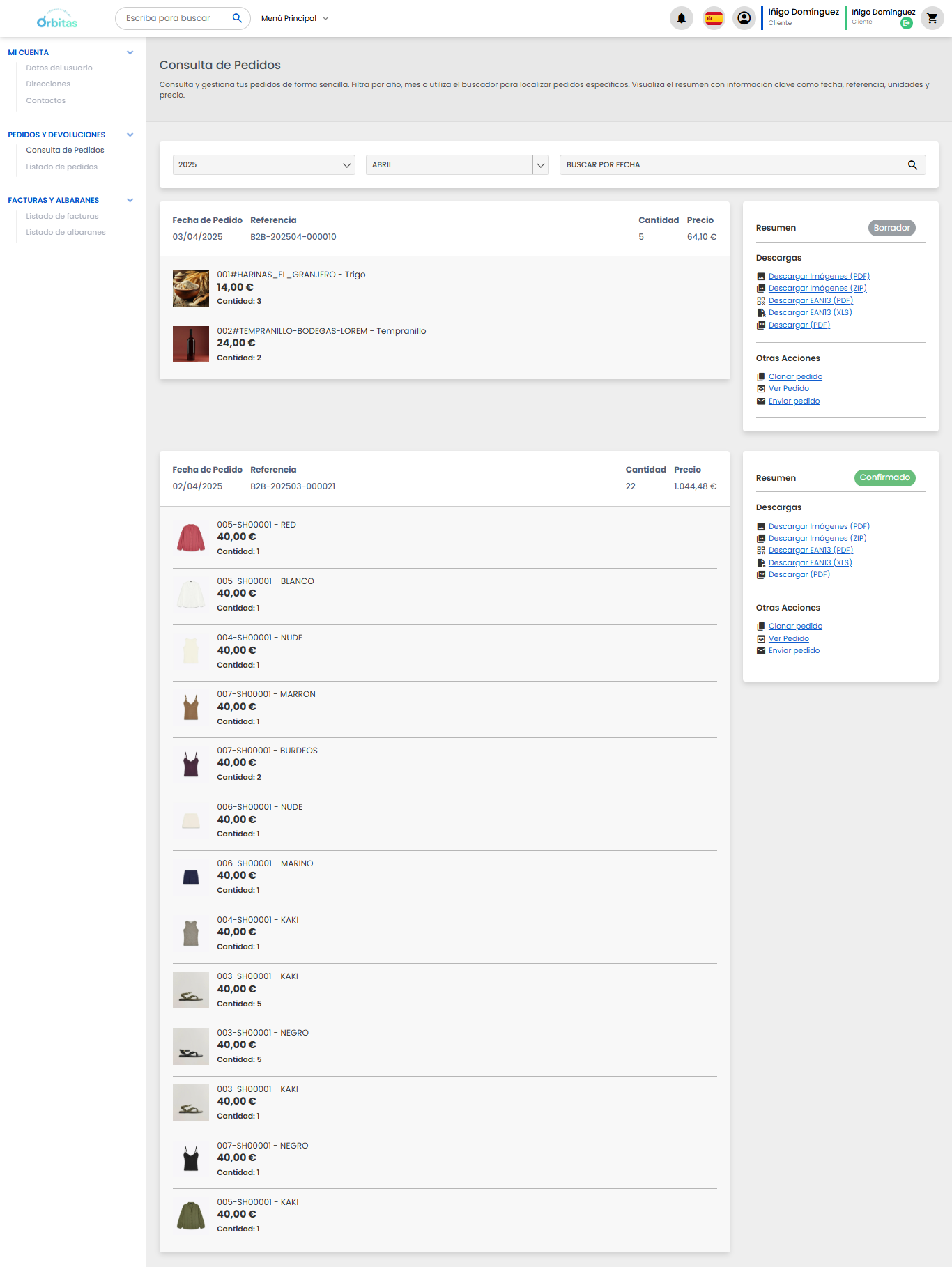
Task: Click the Spanish flag language icon
Action: click(x=713, y=18)
